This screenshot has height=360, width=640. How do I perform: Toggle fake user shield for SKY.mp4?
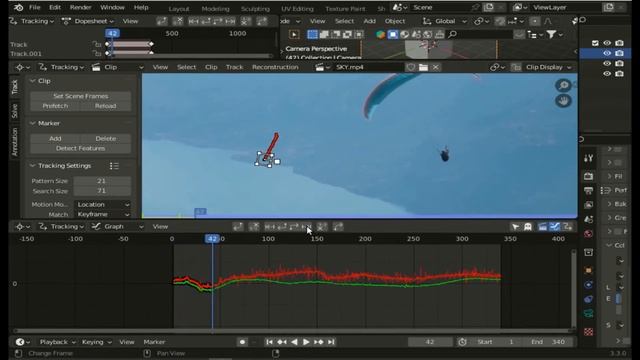point(411,67)
